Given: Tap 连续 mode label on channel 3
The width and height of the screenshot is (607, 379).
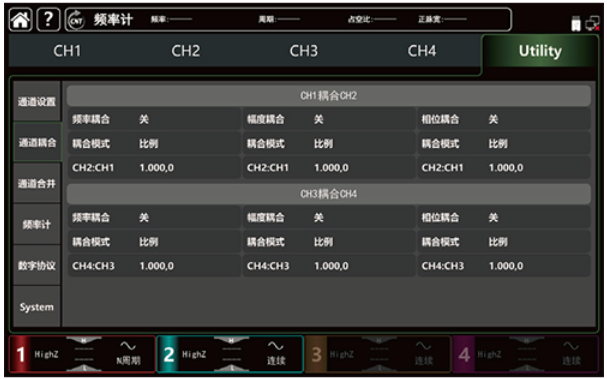Looking at the screenshot, I should pos(424,361).
